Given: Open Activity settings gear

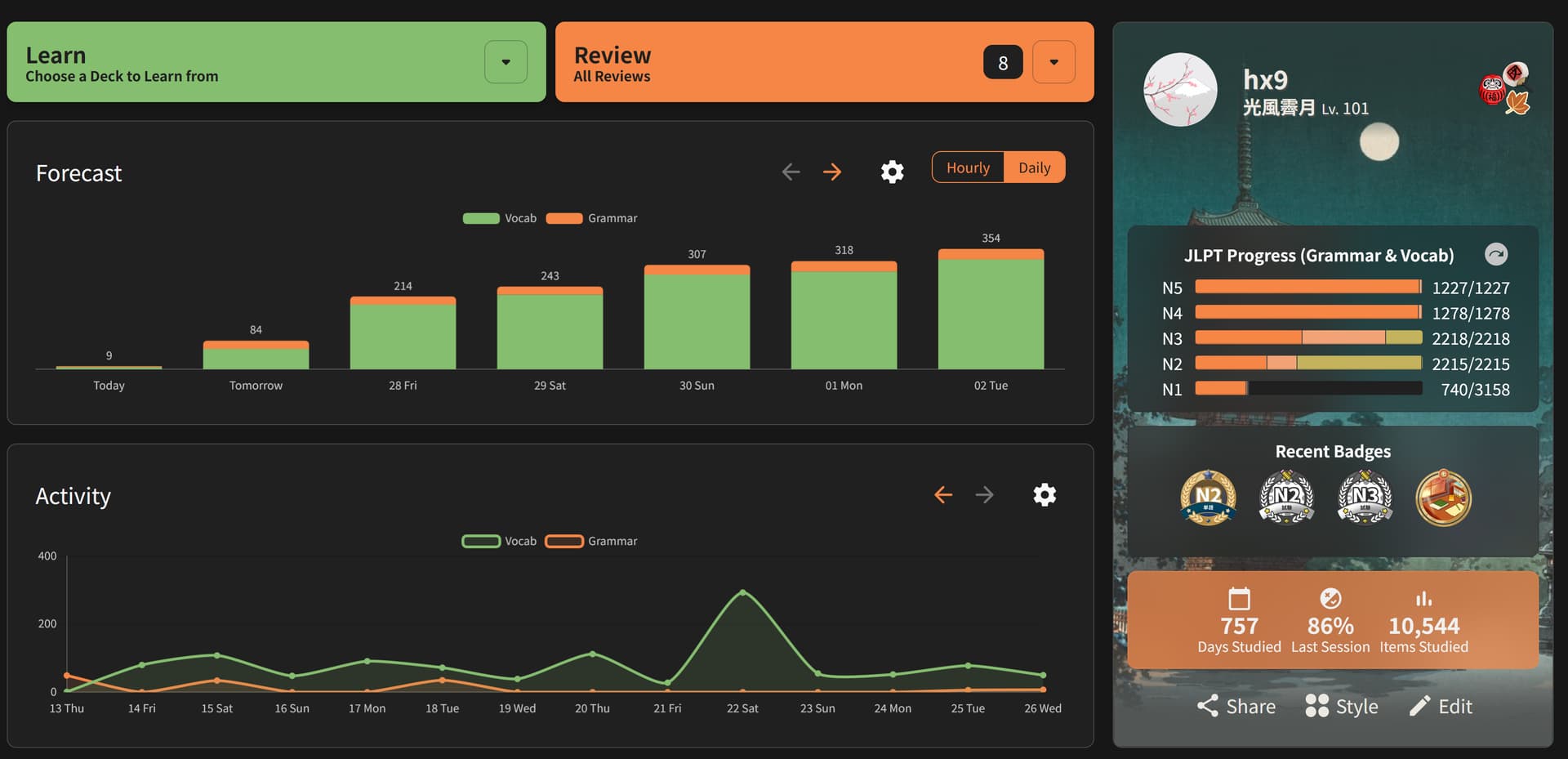Looking at the screenshot, I should (1044, 494).
